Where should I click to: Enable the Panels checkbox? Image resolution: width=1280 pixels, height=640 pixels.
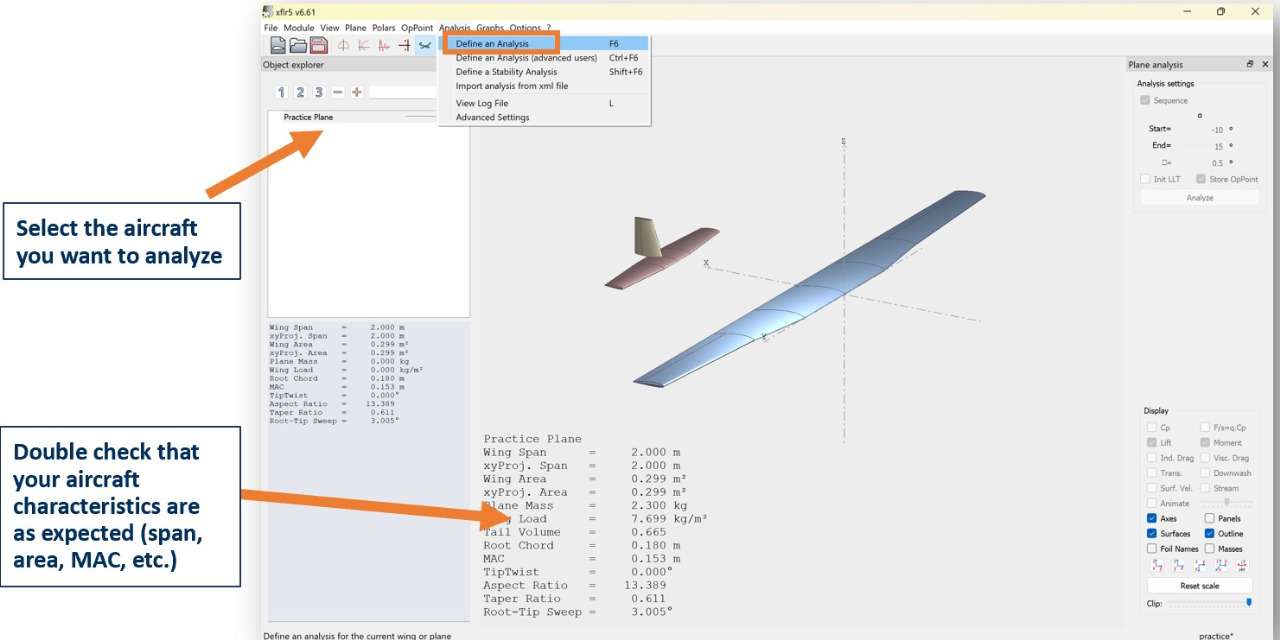(1209, 519)
